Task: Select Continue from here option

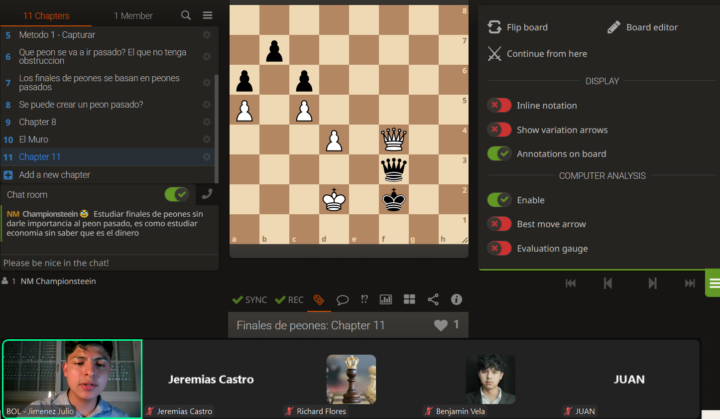Action: coord(537,54)
